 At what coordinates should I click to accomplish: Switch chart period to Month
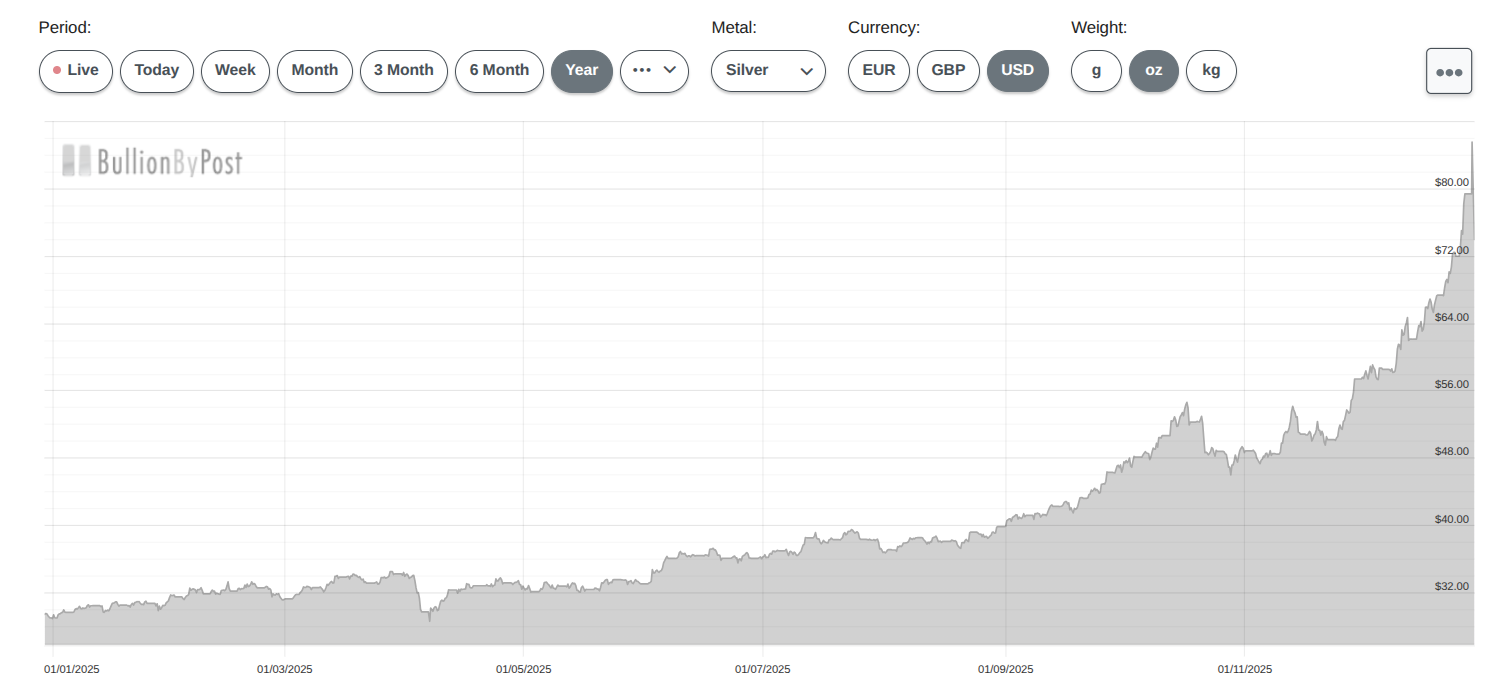[315, 71]
